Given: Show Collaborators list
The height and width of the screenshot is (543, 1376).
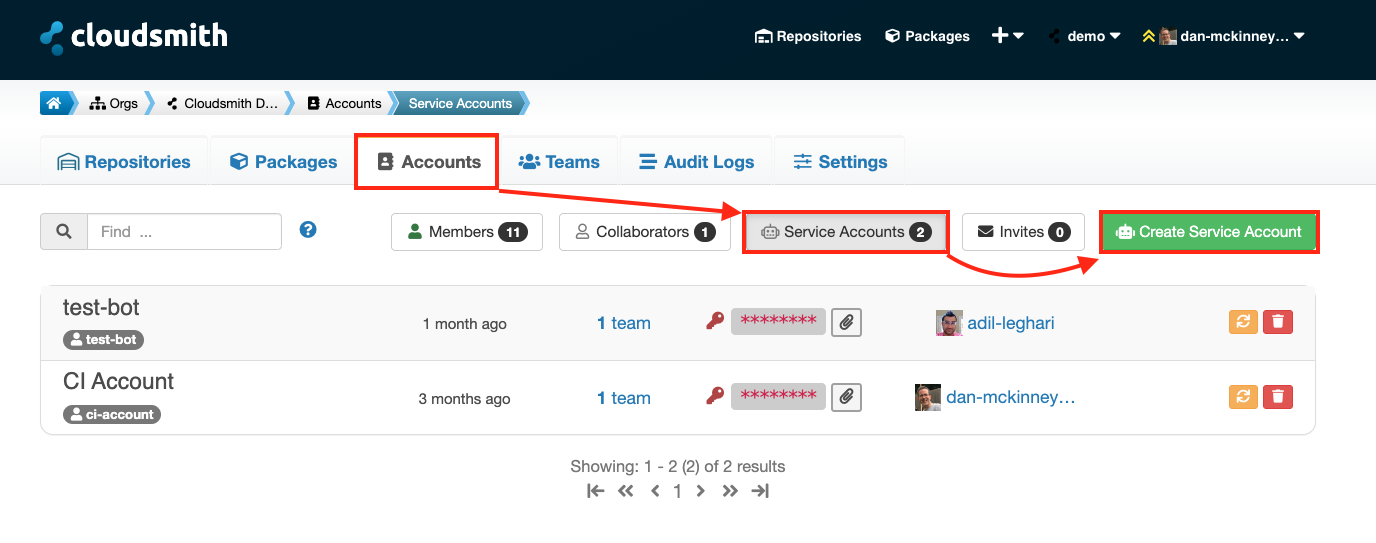Looking at the screenshot, I should [x=645, y=232].
